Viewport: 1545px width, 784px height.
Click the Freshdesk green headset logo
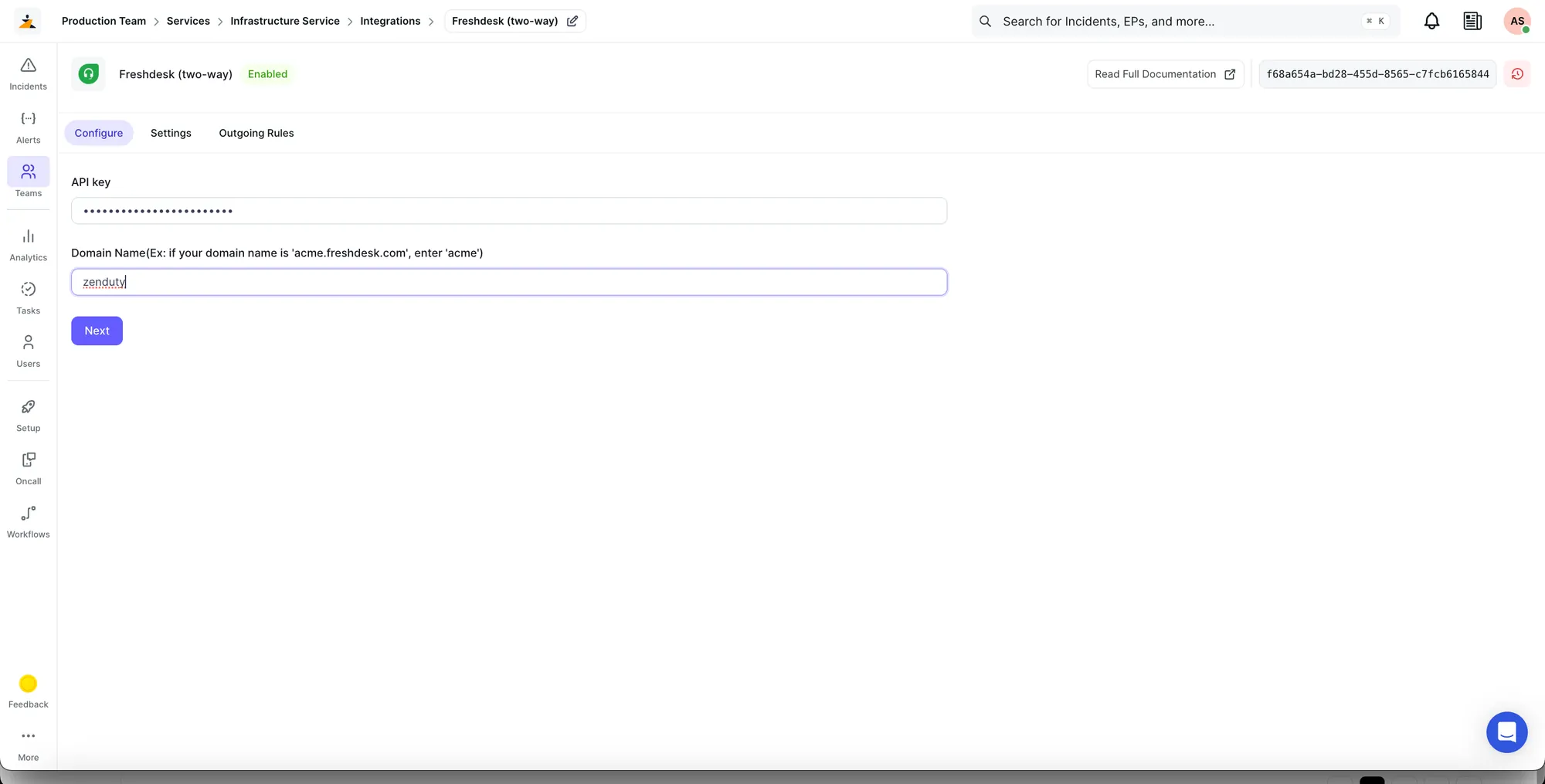(89, 74)
